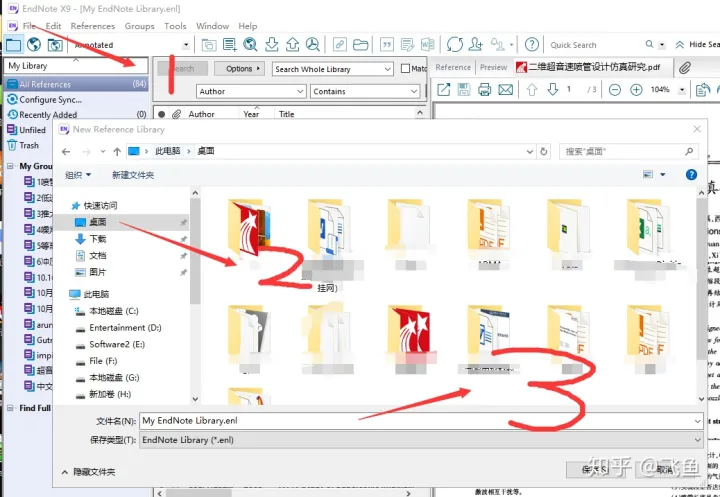The height and width of the screenshot is (497, 720).
Task: Open Online Search globe-magnifier toolbar icon
Action: [250, 45]
